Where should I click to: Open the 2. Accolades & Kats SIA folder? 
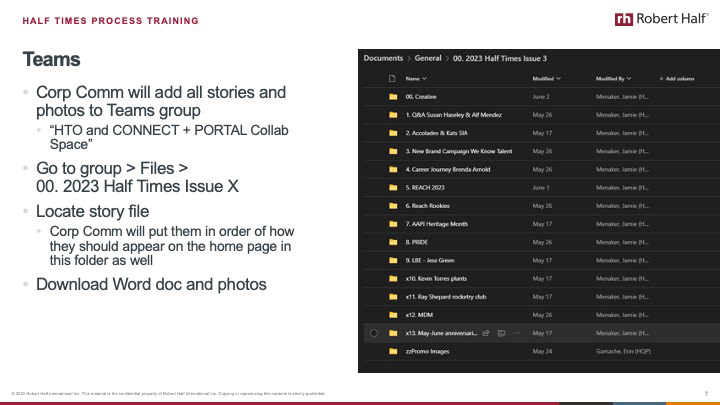click(x=436, y=133)
